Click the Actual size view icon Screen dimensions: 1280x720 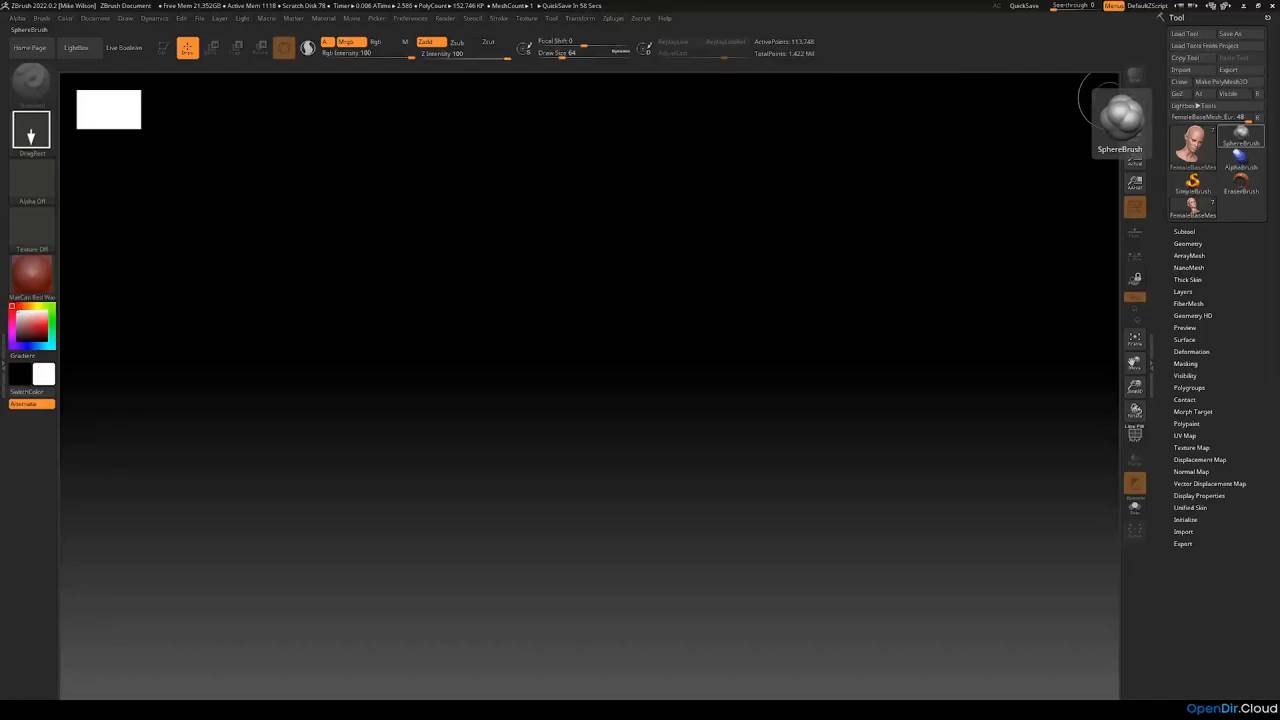click(x=1135, y=160)
